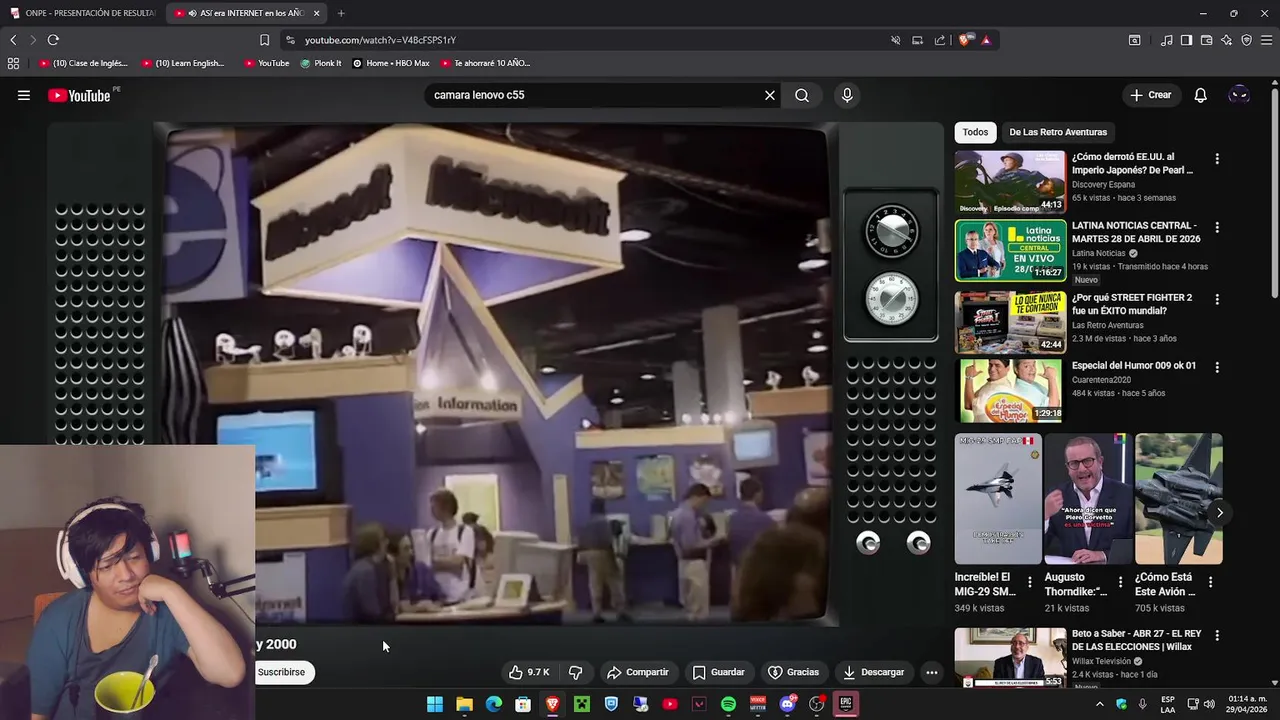This screenshot has height=720, width=1280.
Task: Open Brave Wallet
Action: click(1206, 40)
